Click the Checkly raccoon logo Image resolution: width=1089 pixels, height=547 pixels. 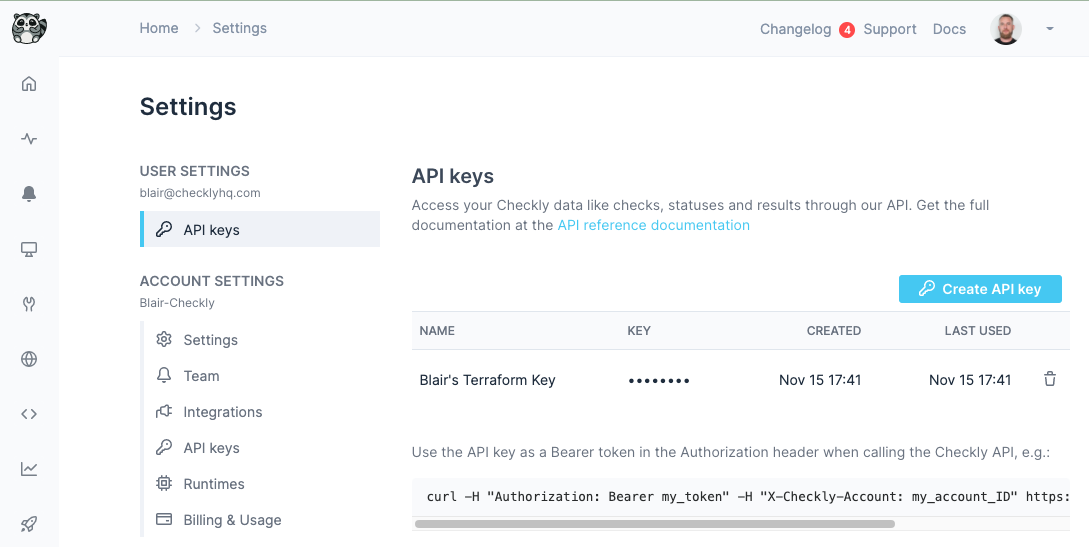point(29,28)
